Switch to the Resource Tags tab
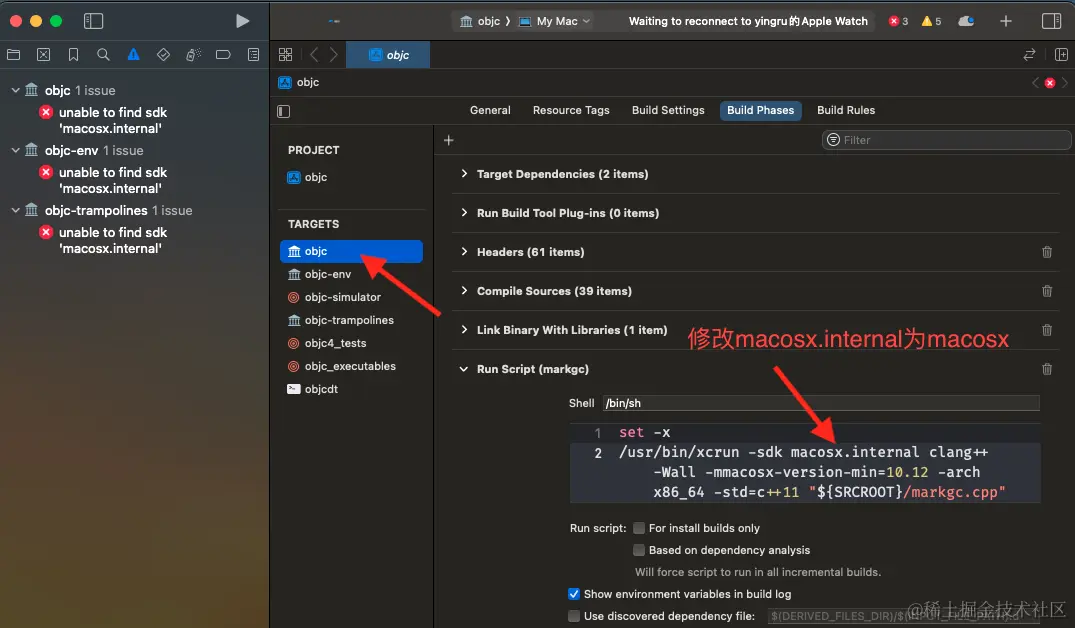1075x628 pixels. coord(571,110)
